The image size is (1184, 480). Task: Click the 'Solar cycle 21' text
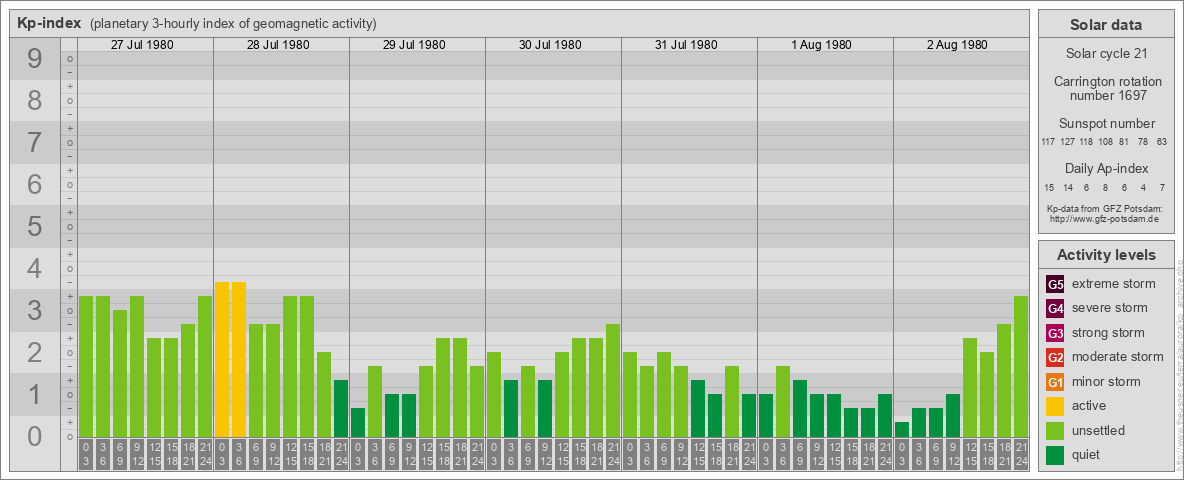pyautogui.click(x=1106, y=54)
